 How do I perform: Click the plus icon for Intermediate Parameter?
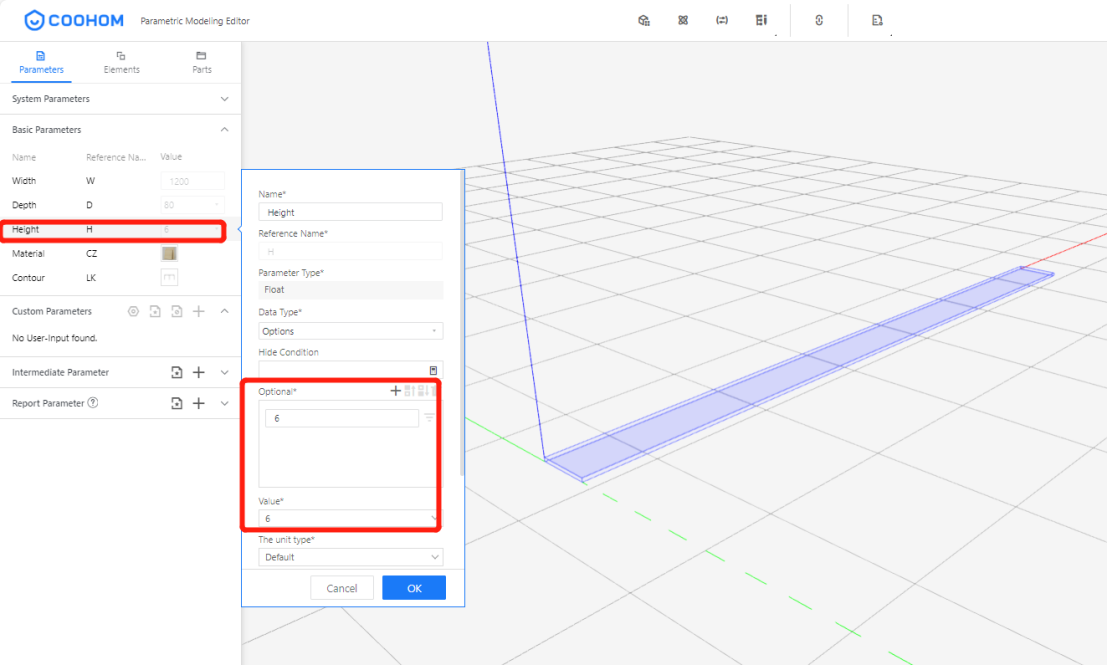199,373
